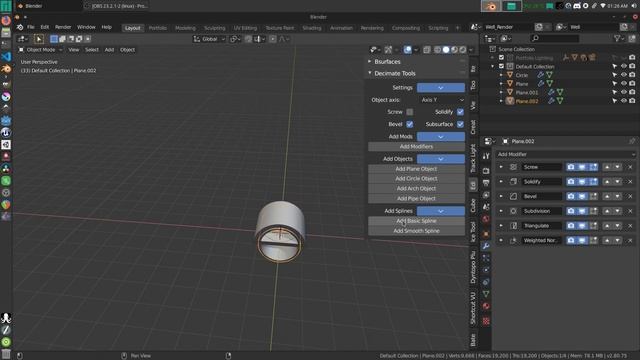
Task: Open the Output properties tab icon
Action: click(486, 182)
